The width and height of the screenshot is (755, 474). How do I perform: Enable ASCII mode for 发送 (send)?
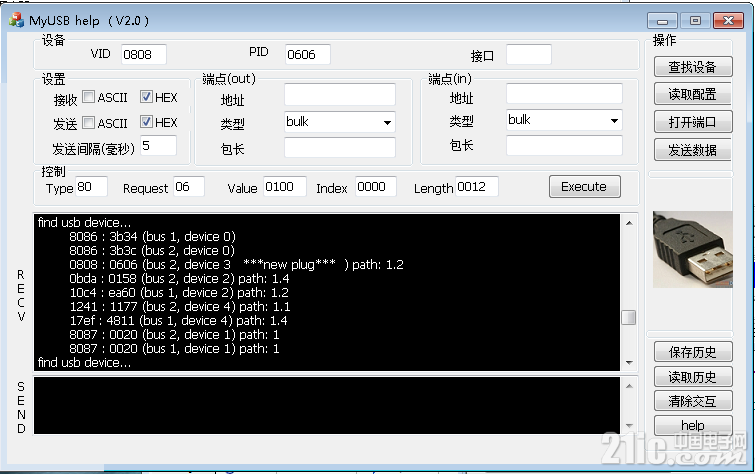(x=88, y=122)
